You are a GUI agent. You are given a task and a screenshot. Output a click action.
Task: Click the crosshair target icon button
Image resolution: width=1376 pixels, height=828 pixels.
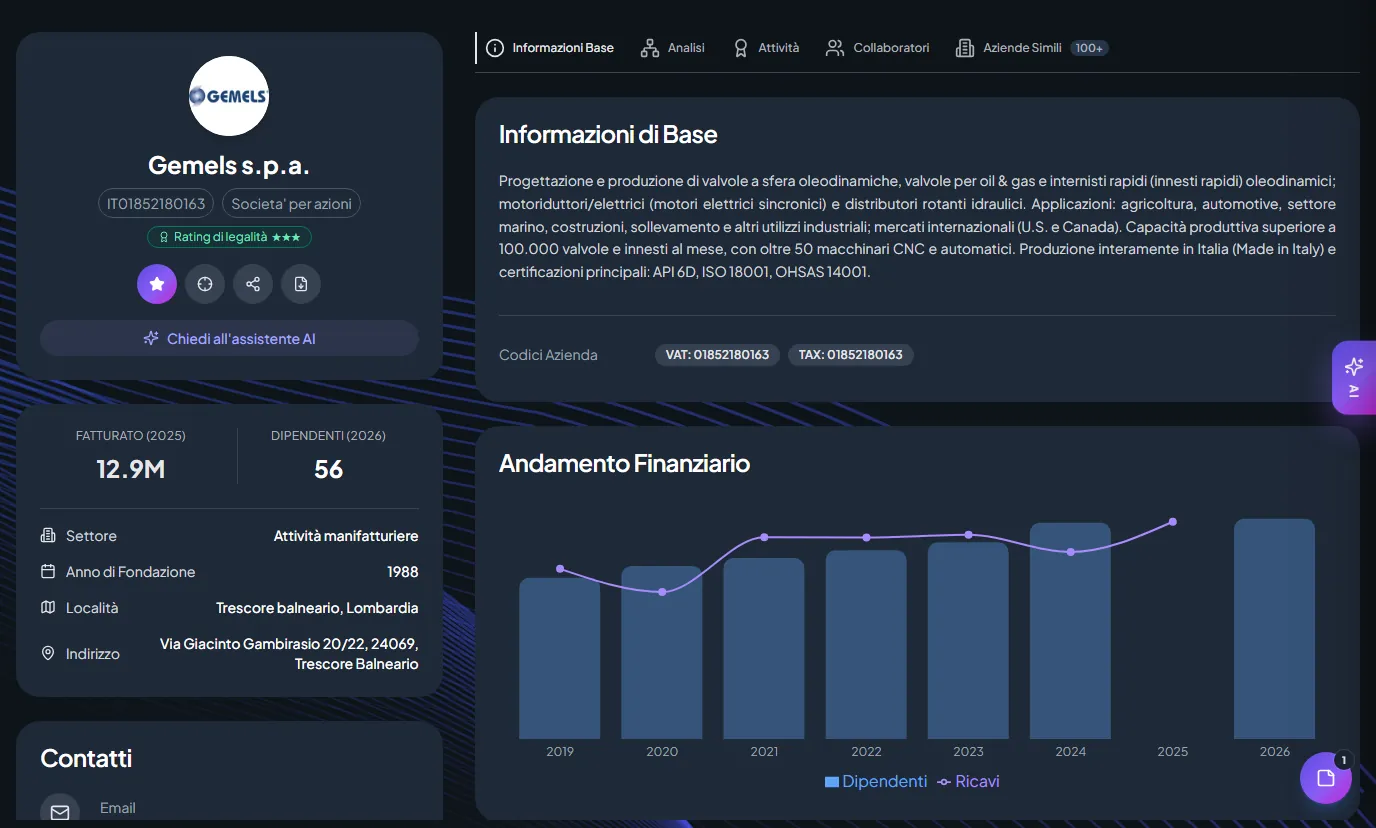pyautogui.click(x=205, y=284)
